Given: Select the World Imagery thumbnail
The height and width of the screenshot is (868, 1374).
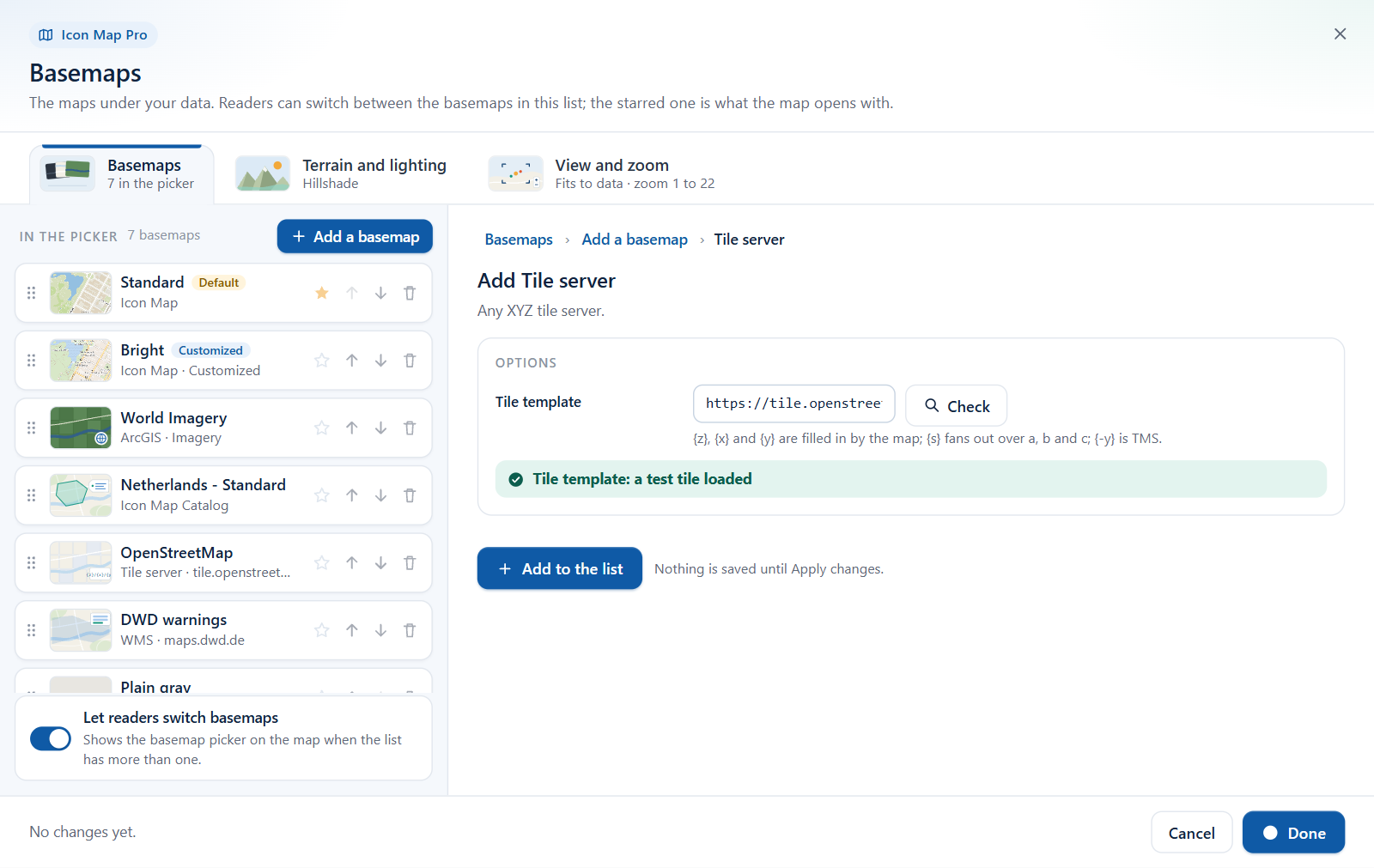Looking at the screenshot, I should pos(81,428).
